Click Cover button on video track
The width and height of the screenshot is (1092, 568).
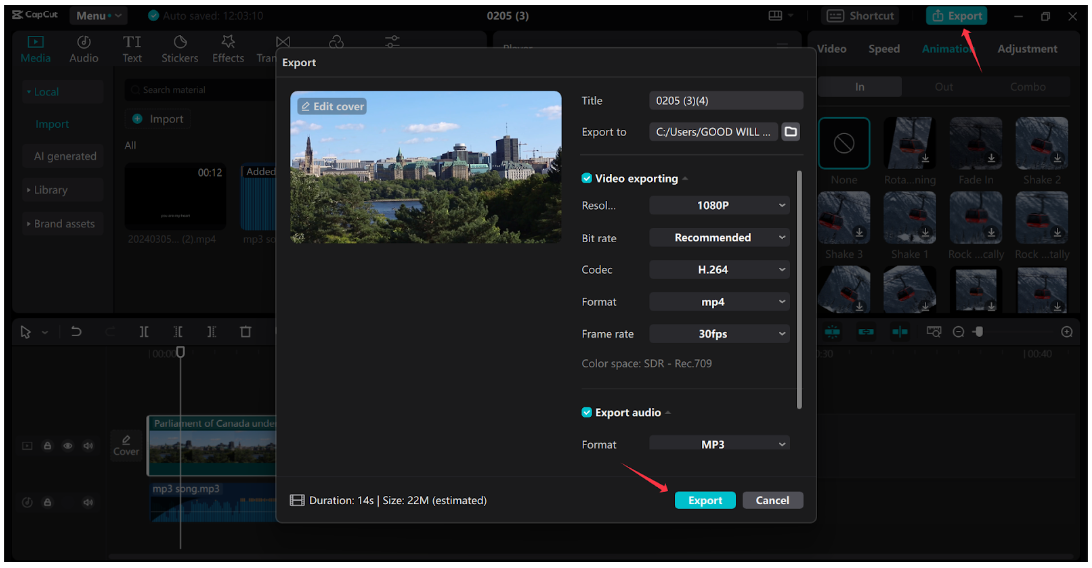pyautogui.click(x=126, y=445)
